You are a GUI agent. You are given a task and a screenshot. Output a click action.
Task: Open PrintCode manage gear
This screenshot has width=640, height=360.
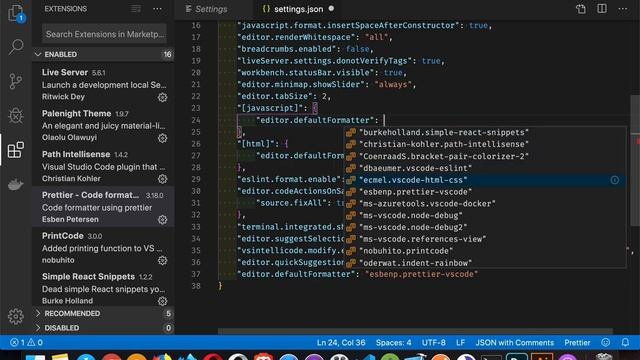tap(162, 260)
